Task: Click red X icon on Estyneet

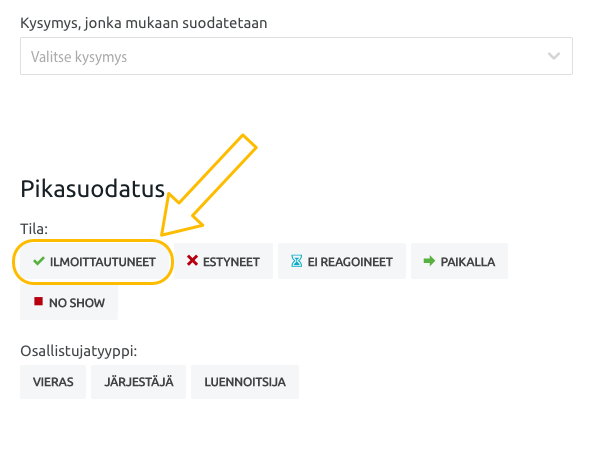Action: (192, 261)
